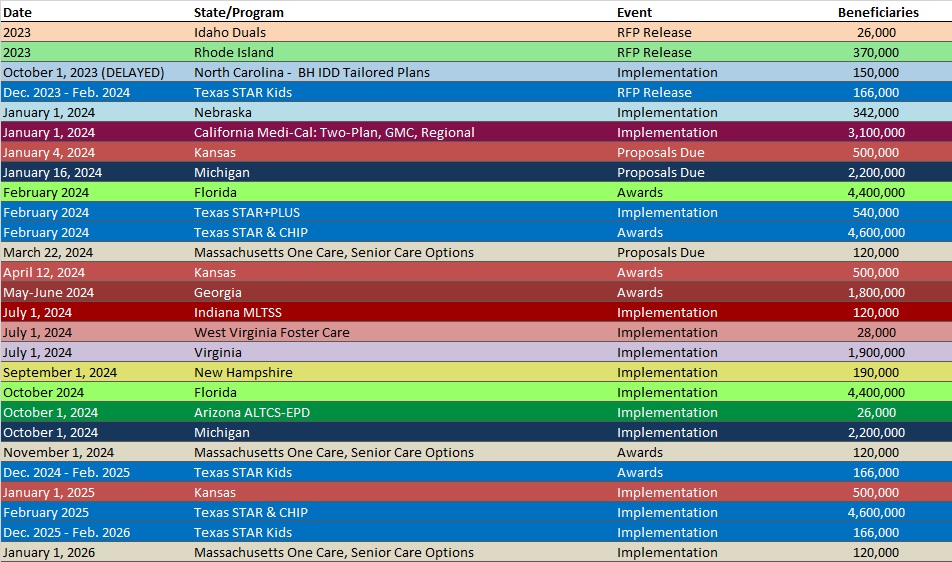The width and height of the screenshot is (952, 562).
Task: Select the Rhode Island cell
Action: [234, 52]
